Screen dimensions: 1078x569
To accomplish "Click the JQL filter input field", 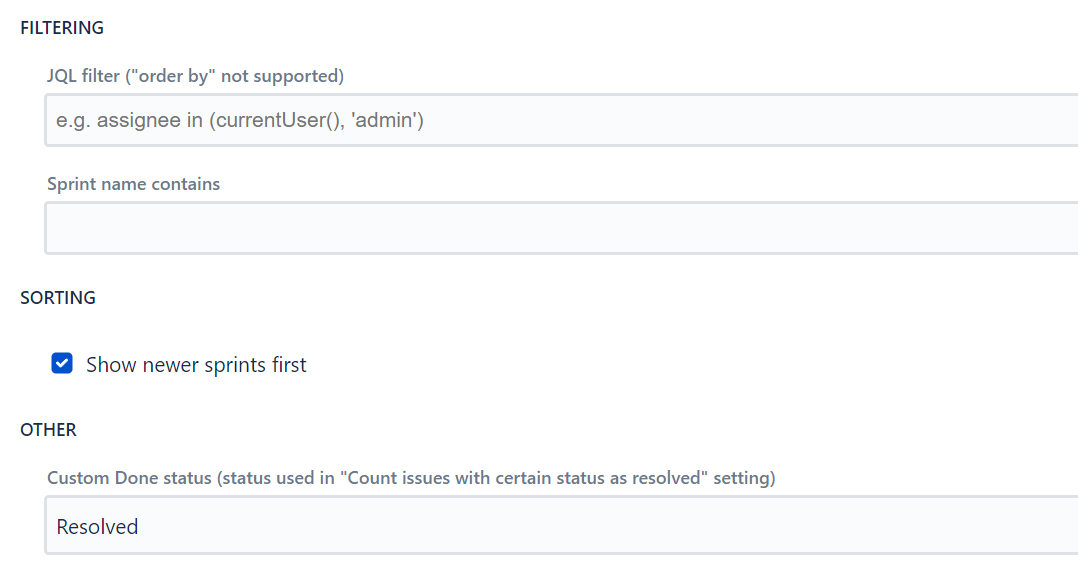I will point(560,121).
